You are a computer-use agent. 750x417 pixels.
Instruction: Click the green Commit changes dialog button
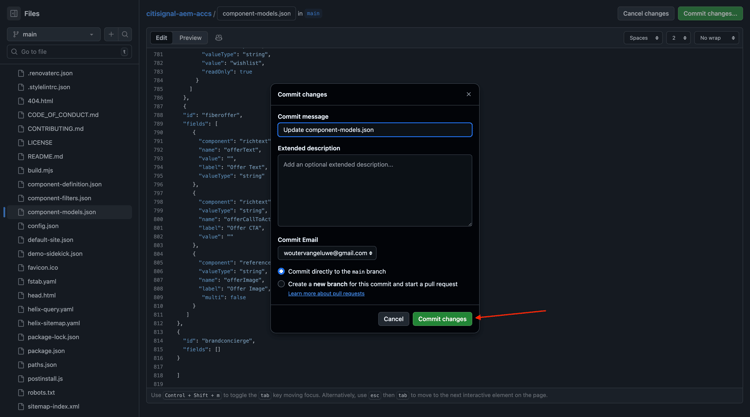coord(442,319)
